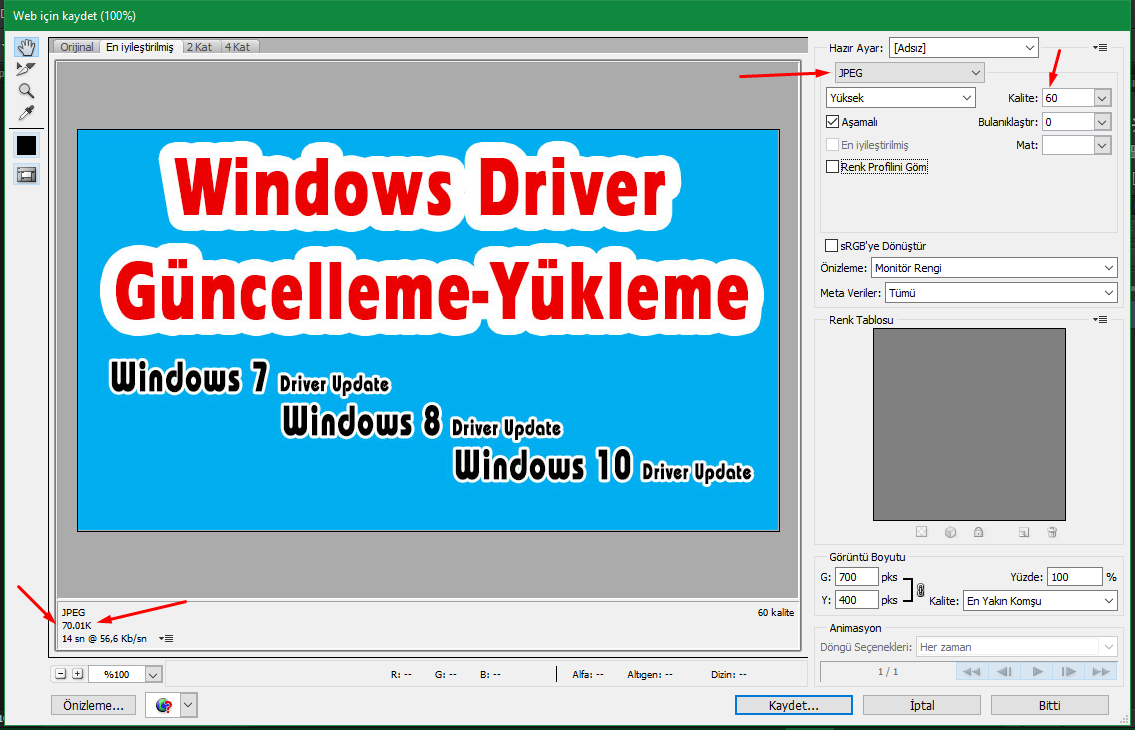
Task: Switch to the Orijinal tab
Action: pos(77,47)
